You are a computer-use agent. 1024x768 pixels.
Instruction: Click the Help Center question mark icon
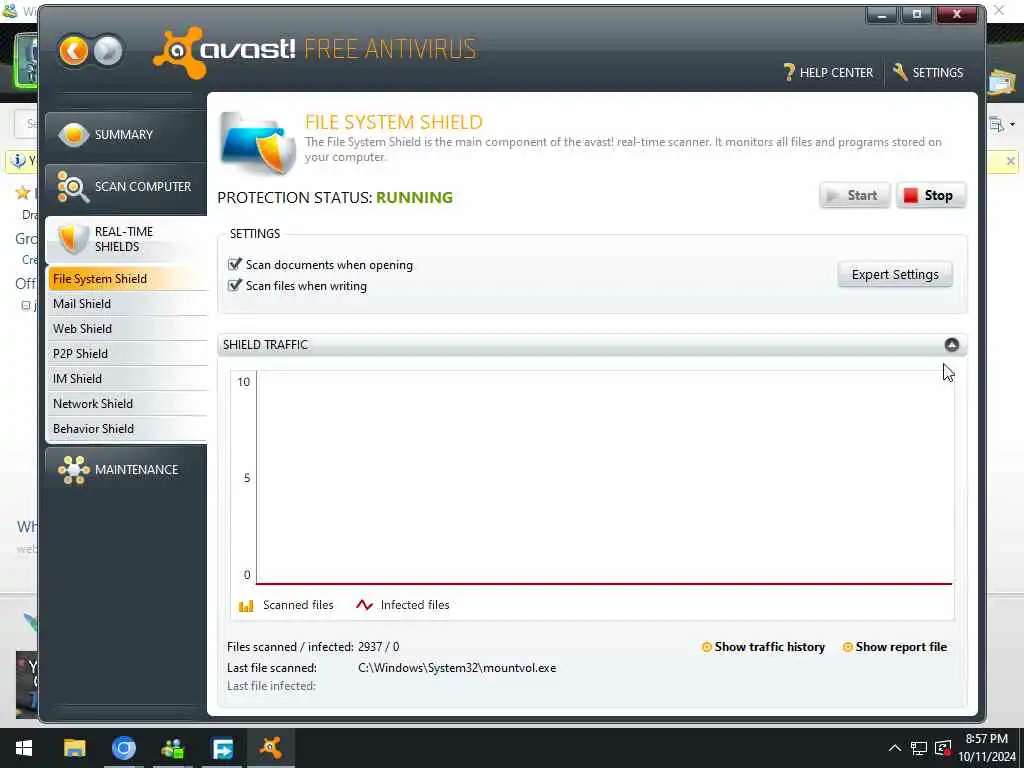click(x=789, y=72)
